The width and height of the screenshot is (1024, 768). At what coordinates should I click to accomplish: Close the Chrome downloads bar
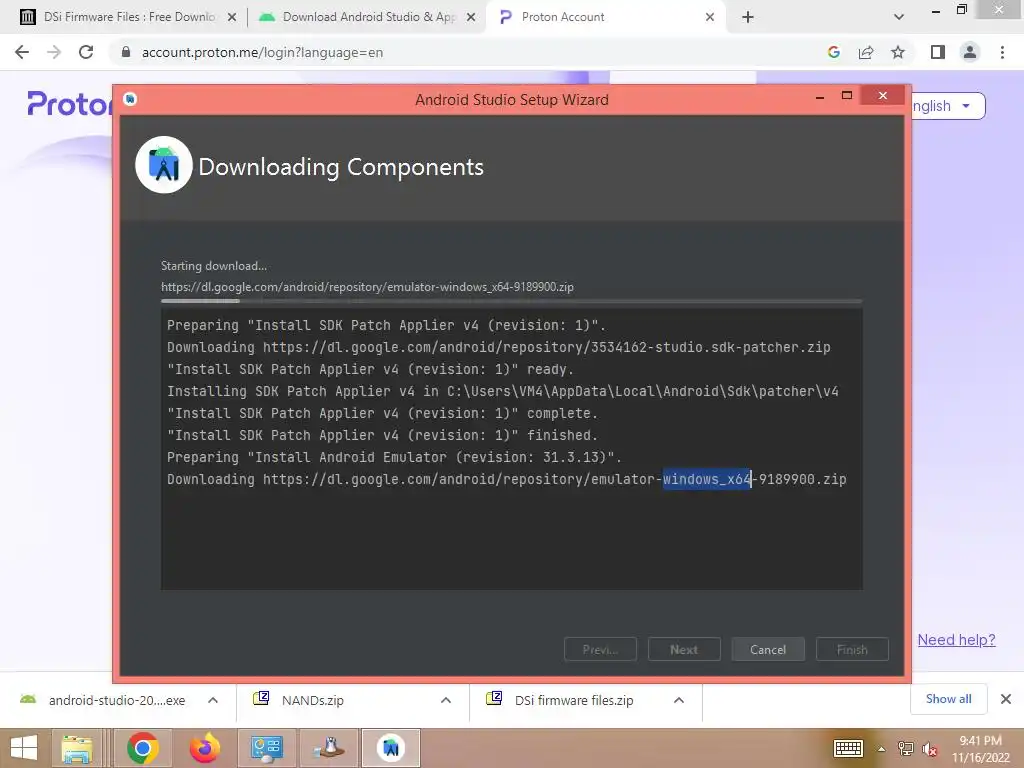click(1006, 699)
